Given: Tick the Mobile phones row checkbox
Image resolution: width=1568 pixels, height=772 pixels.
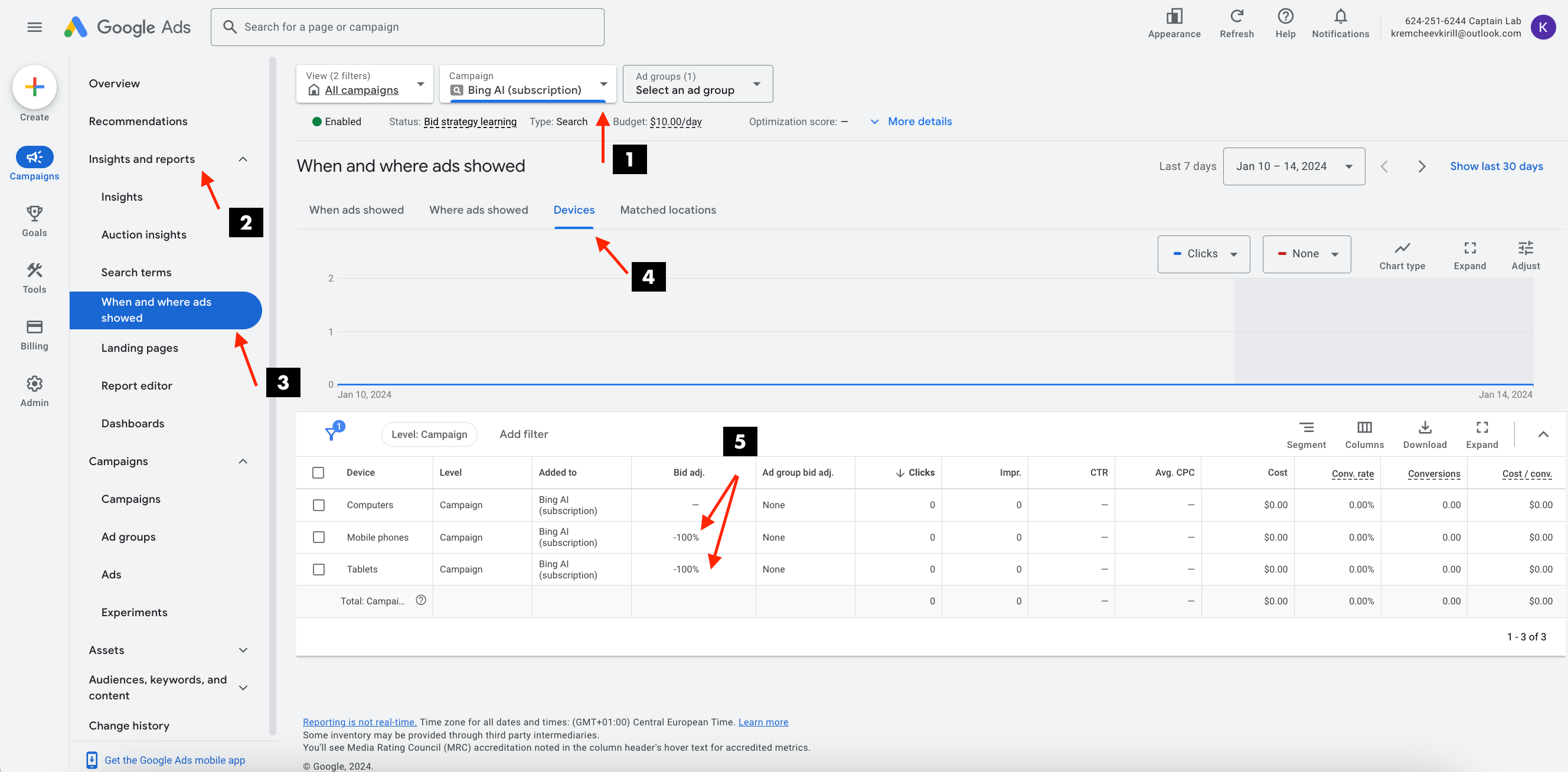Looking at the screenshot, I should [318, 537].
